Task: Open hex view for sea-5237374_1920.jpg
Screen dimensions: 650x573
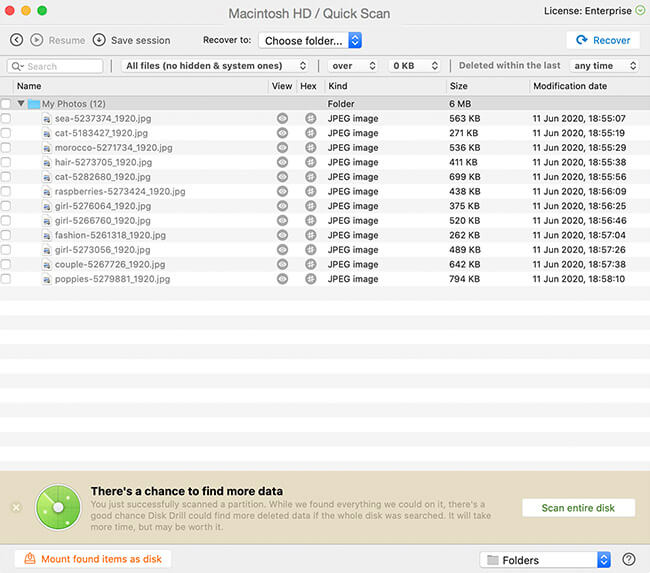Action: 310,119
